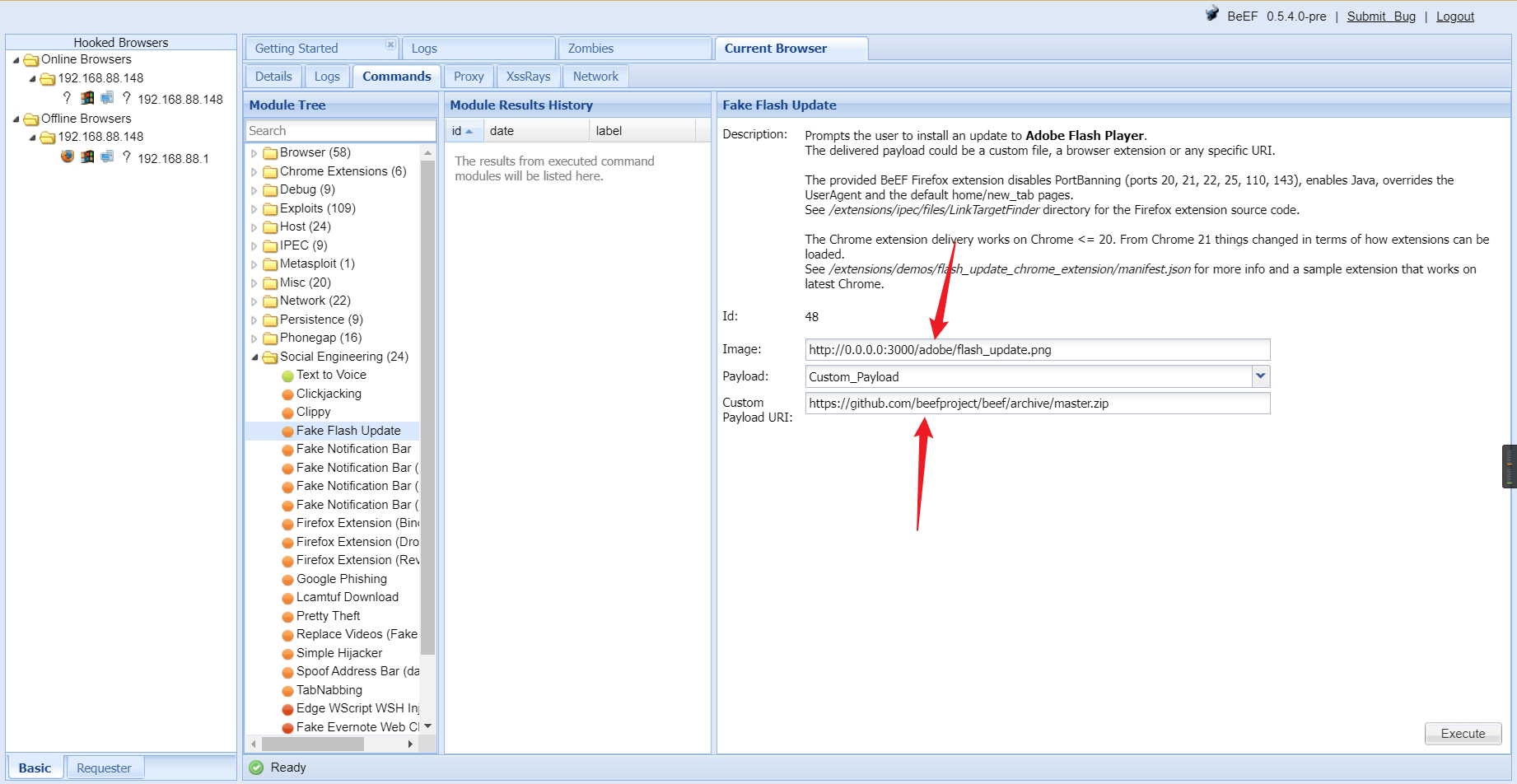The width and height of the screenshot is (1517, 784).
Task: Click the red status icon beside Edge WScript WSH
Action: click(x=287, y=709)
